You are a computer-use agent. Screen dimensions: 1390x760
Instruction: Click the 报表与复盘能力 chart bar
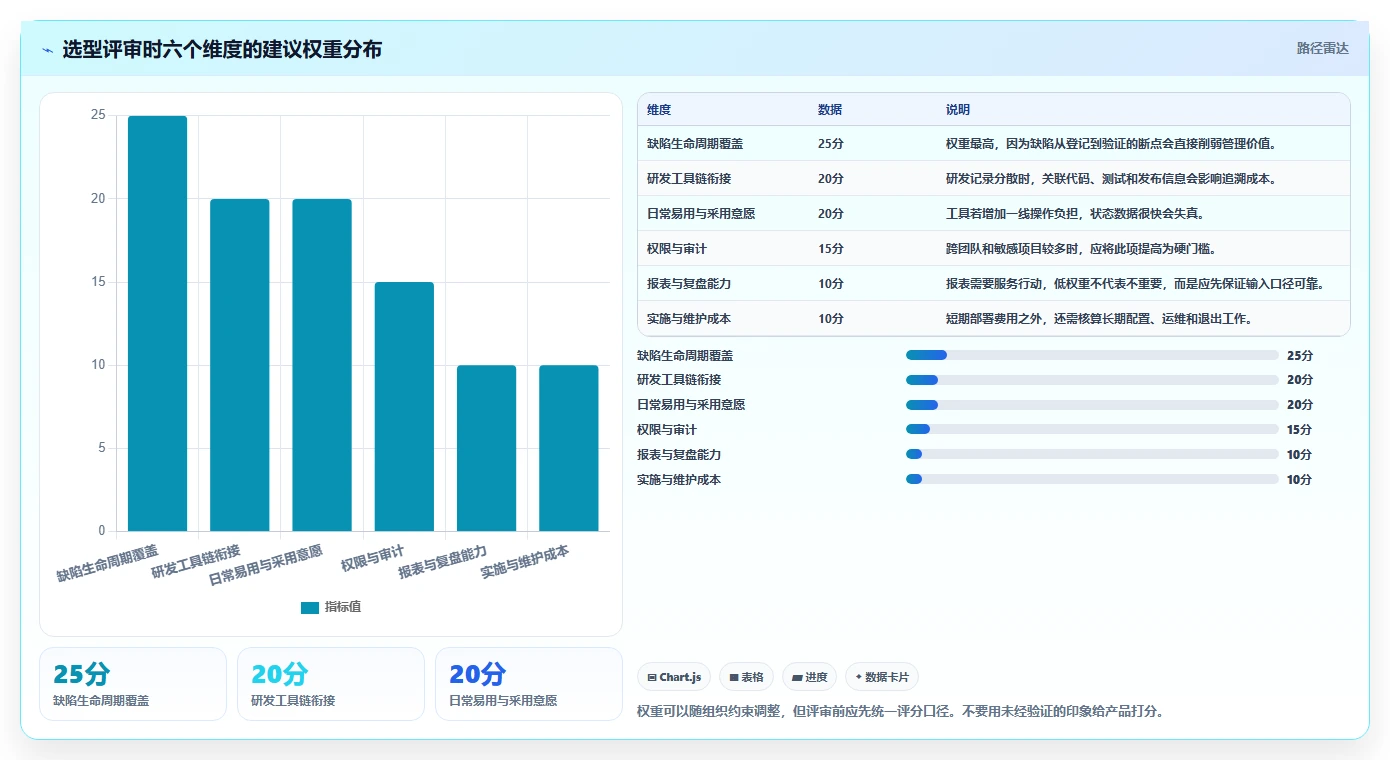point(487,448)
